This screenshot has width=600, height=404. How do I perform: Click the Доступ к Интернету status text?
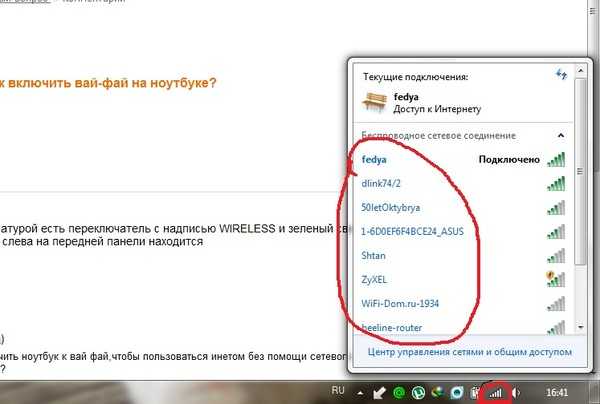[437, 109]
